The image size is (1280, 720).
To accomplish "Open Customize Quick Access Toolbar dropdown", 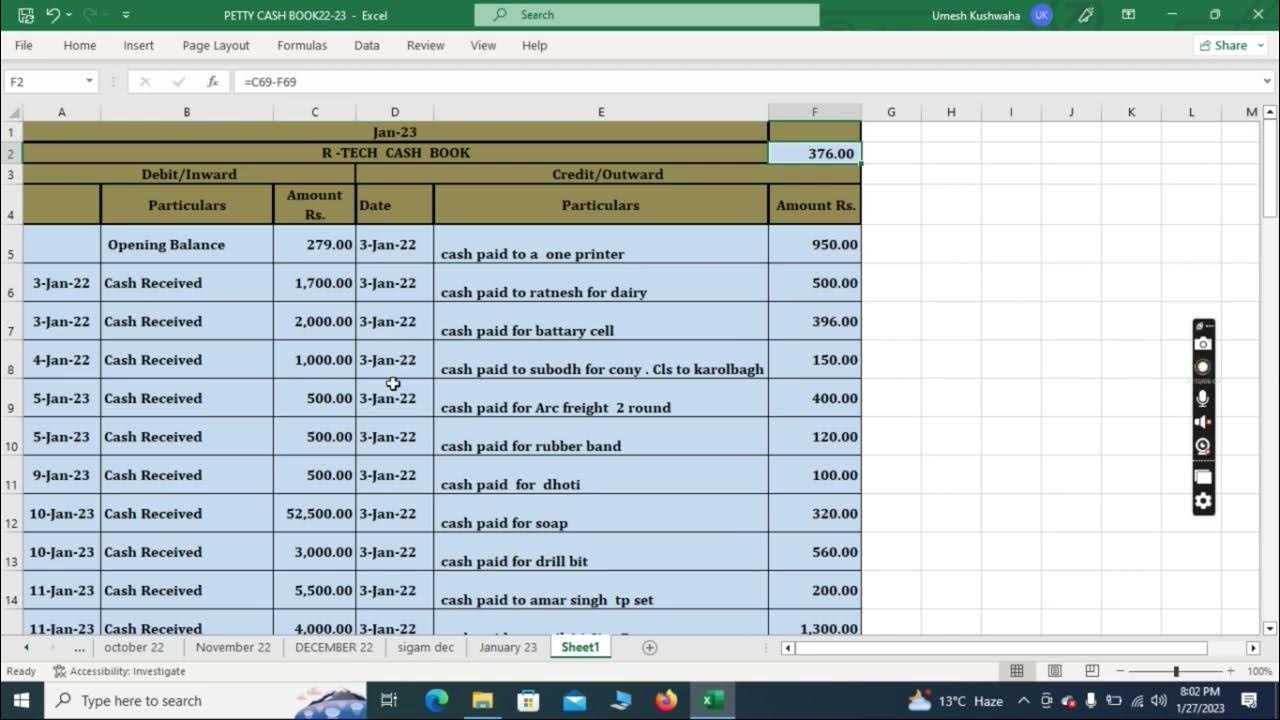I will 126,15.
